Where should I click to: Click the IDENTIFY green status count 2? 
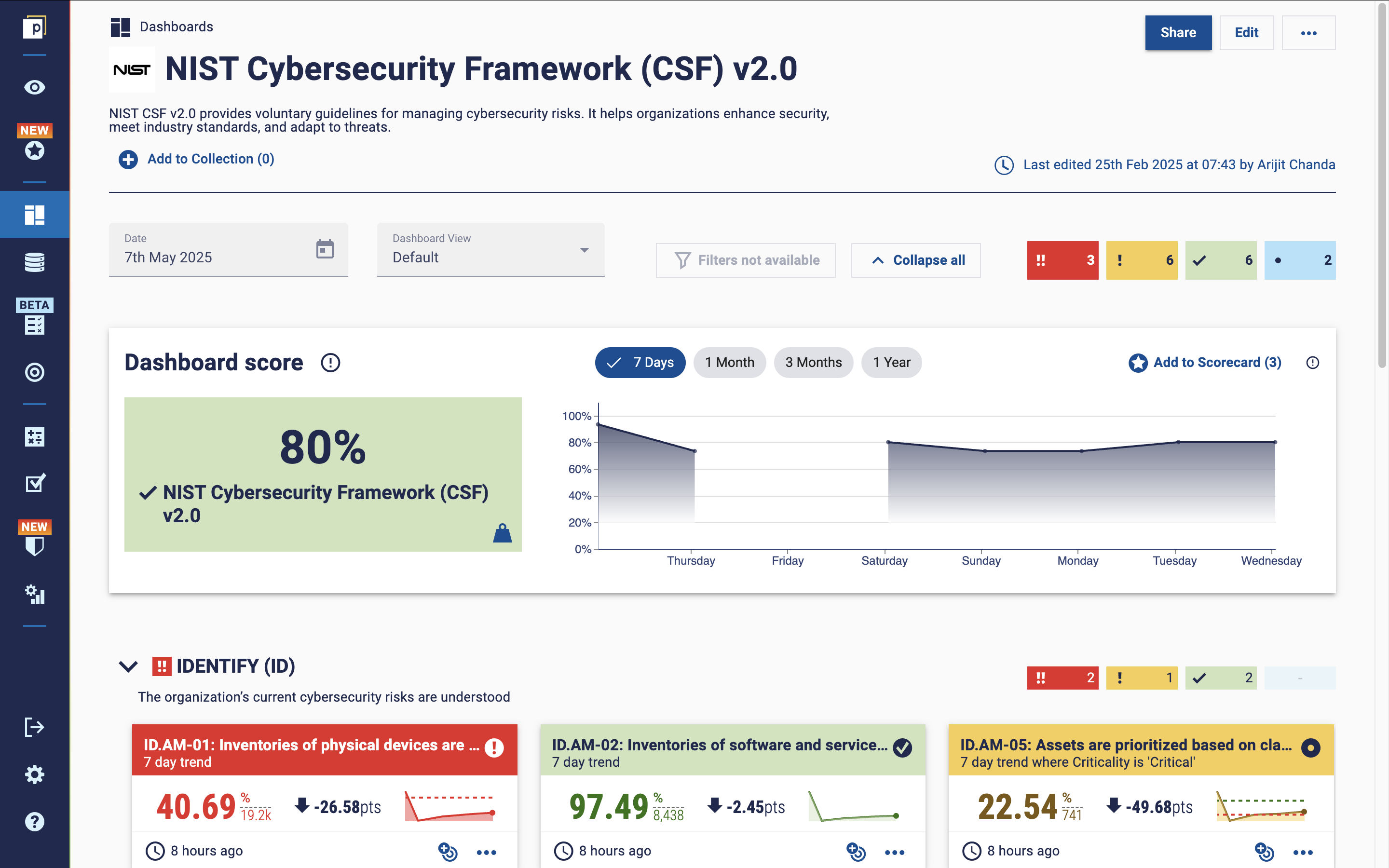click(x=1221, y=678)
